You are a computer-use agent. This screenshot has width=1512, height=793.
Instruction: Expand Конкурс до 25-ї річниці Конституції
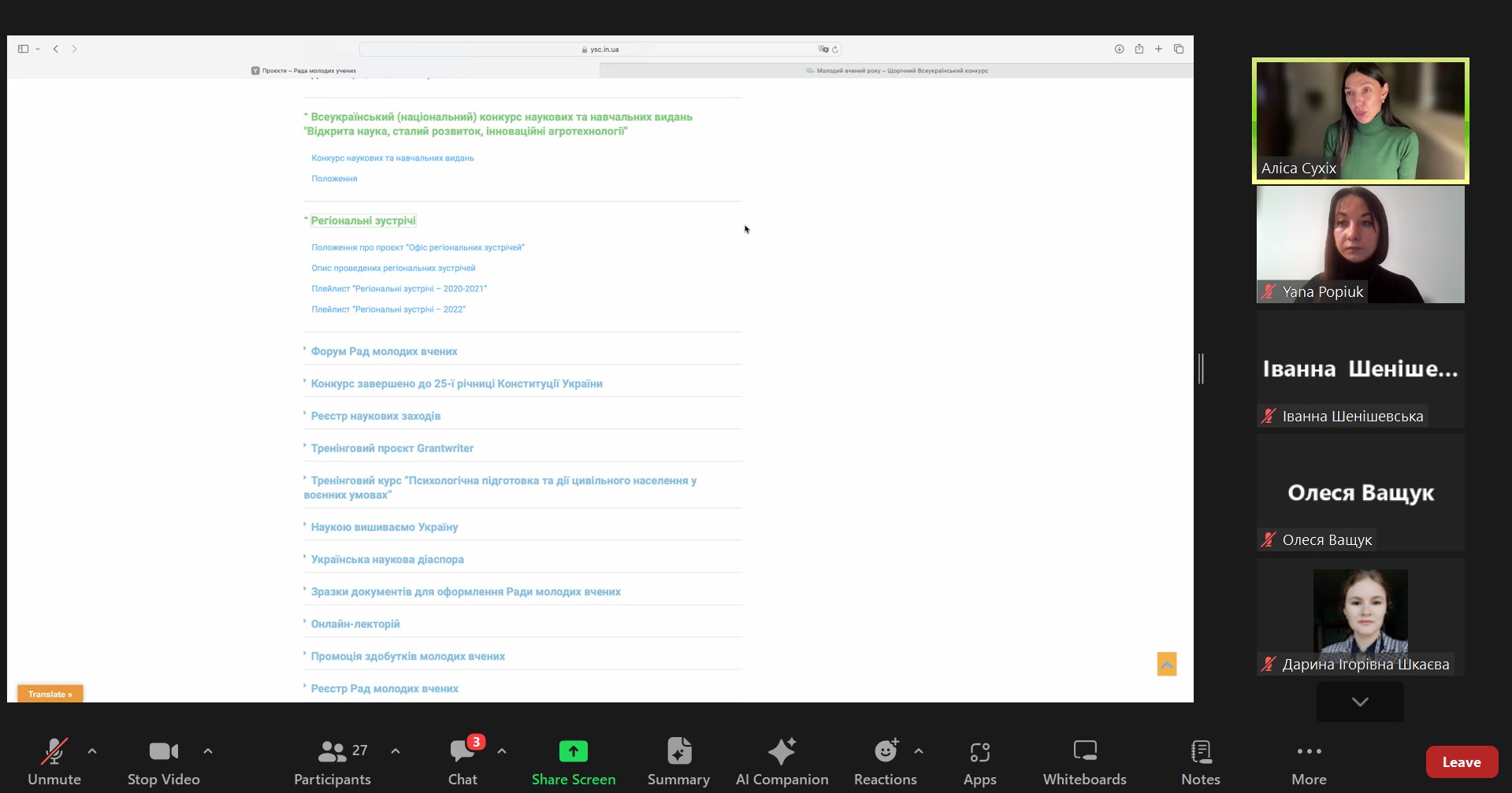[x=456, y=384]
